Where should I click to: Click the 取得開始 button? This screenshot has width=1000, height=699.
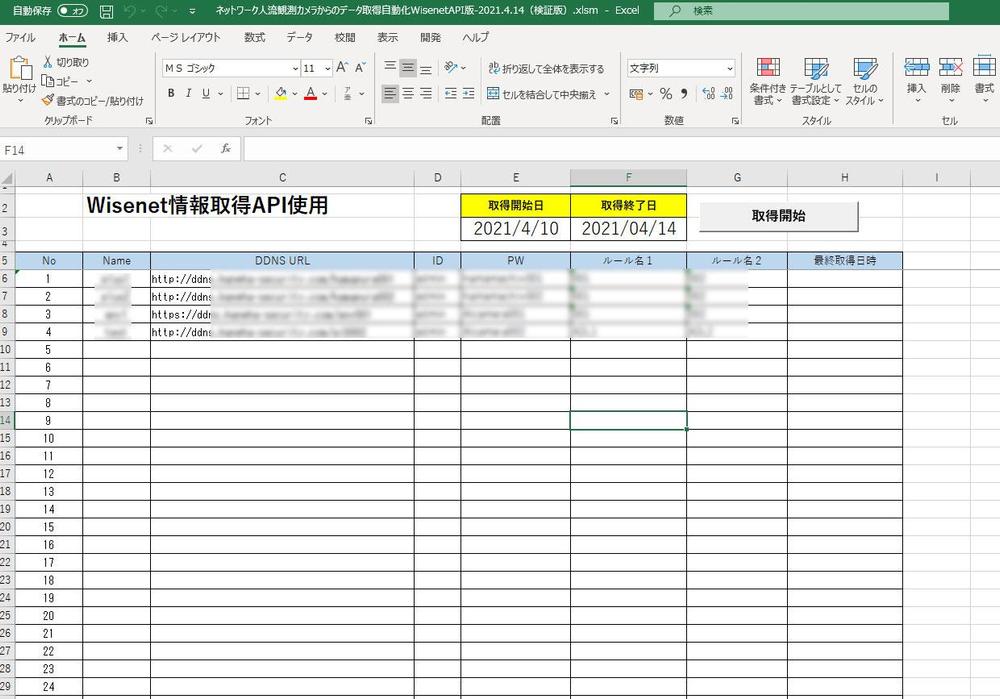point(779,216)
